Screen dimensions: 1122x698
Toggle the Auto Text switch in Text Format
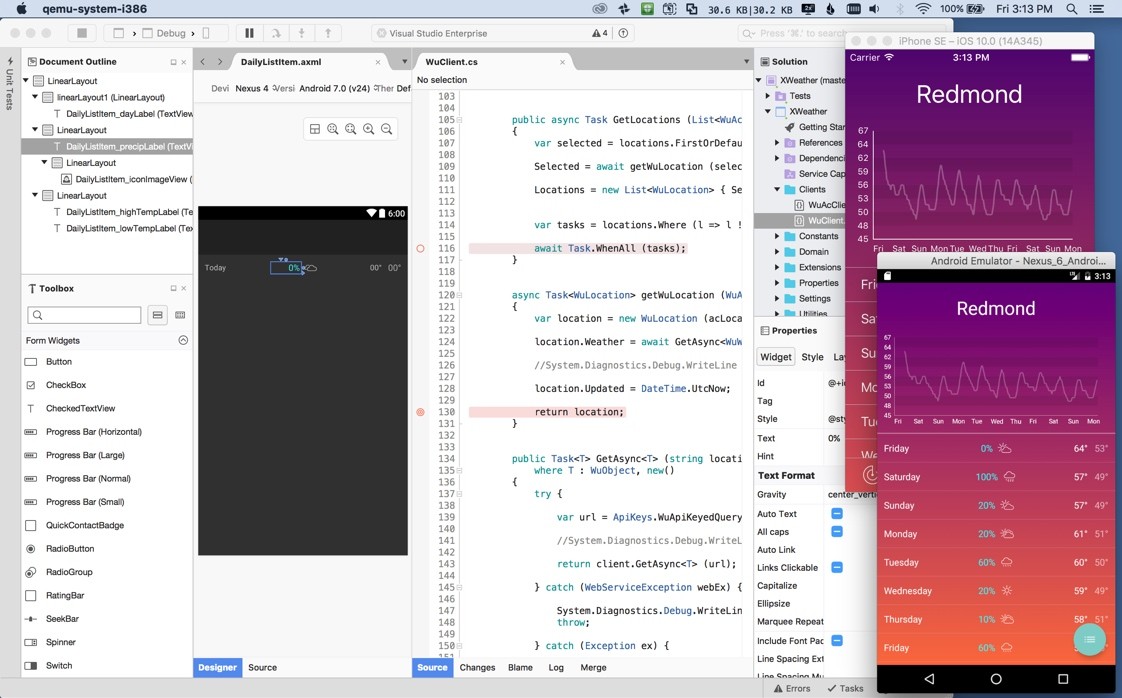point(837,514)
